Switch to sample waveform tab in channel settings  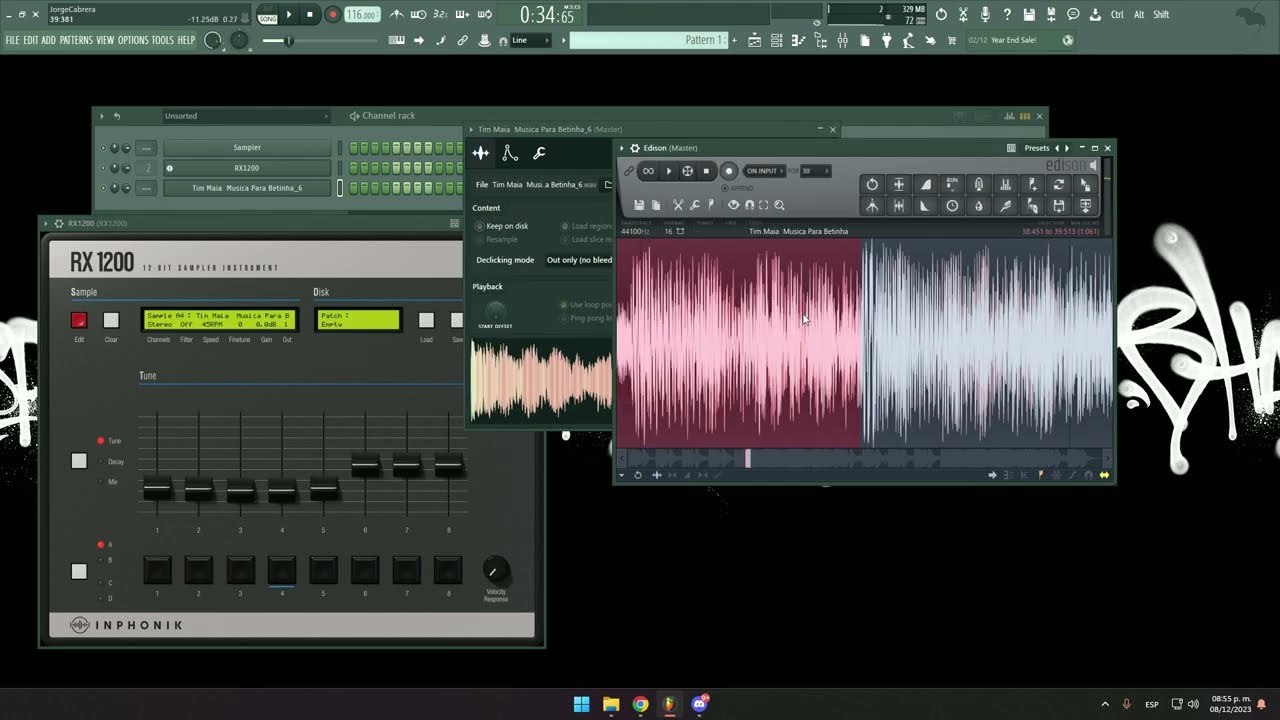click(481, 153)
